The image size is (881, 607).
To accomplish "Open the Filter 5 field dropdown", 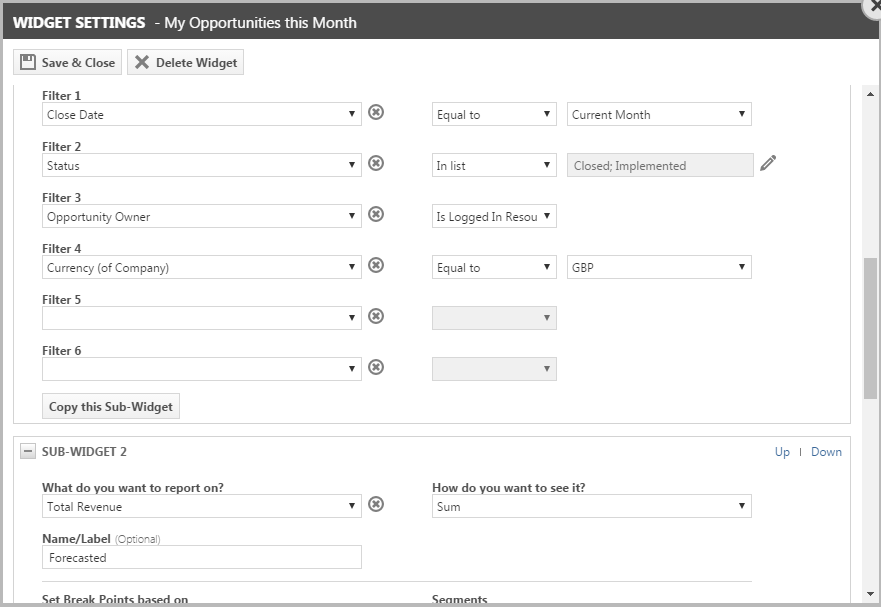I will pos(202,318).
